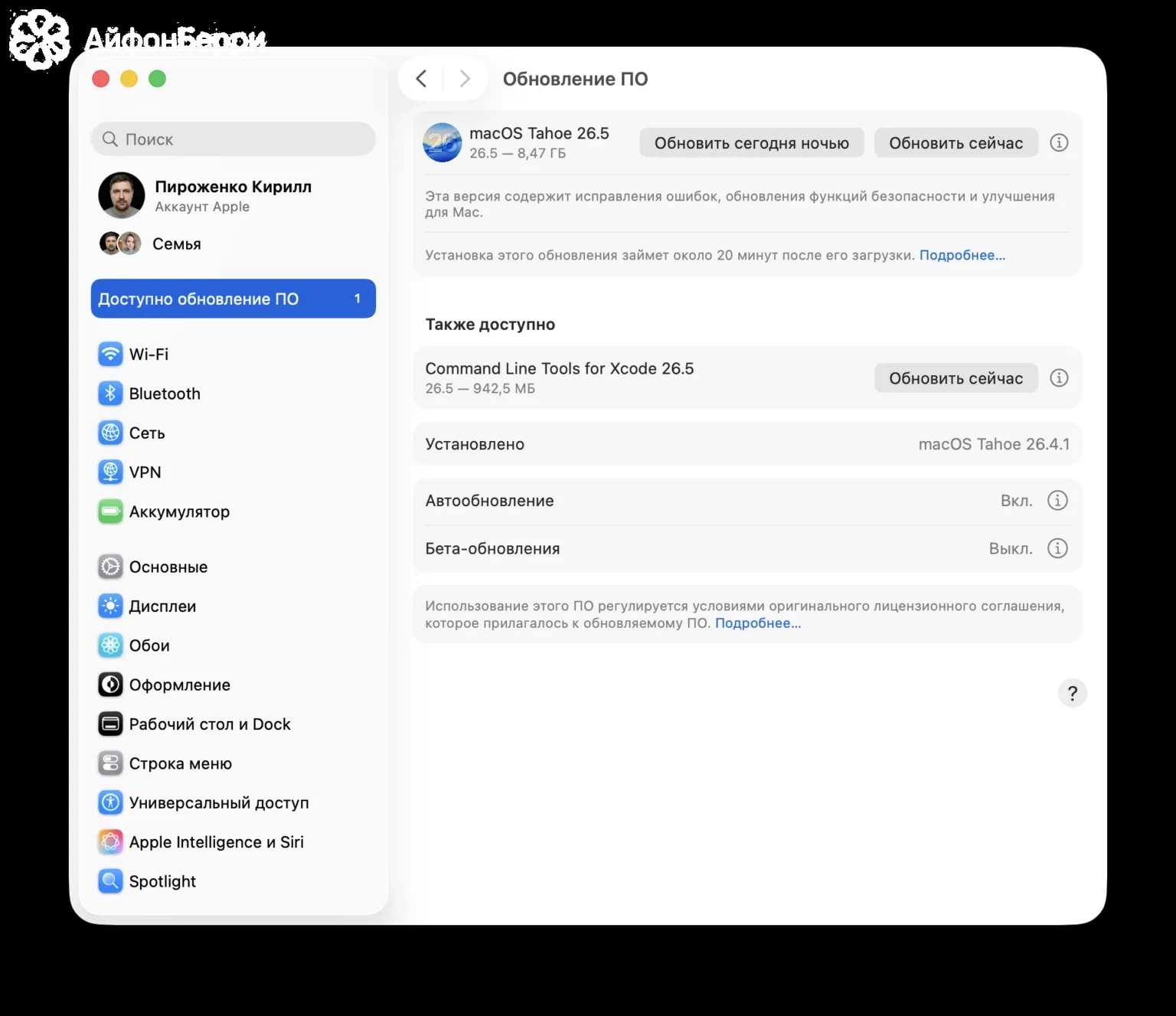Image resolution: width=1176 pixels, height=1016 pixels.
Task: Select the Строка меню icon
Action: (110, 763)
